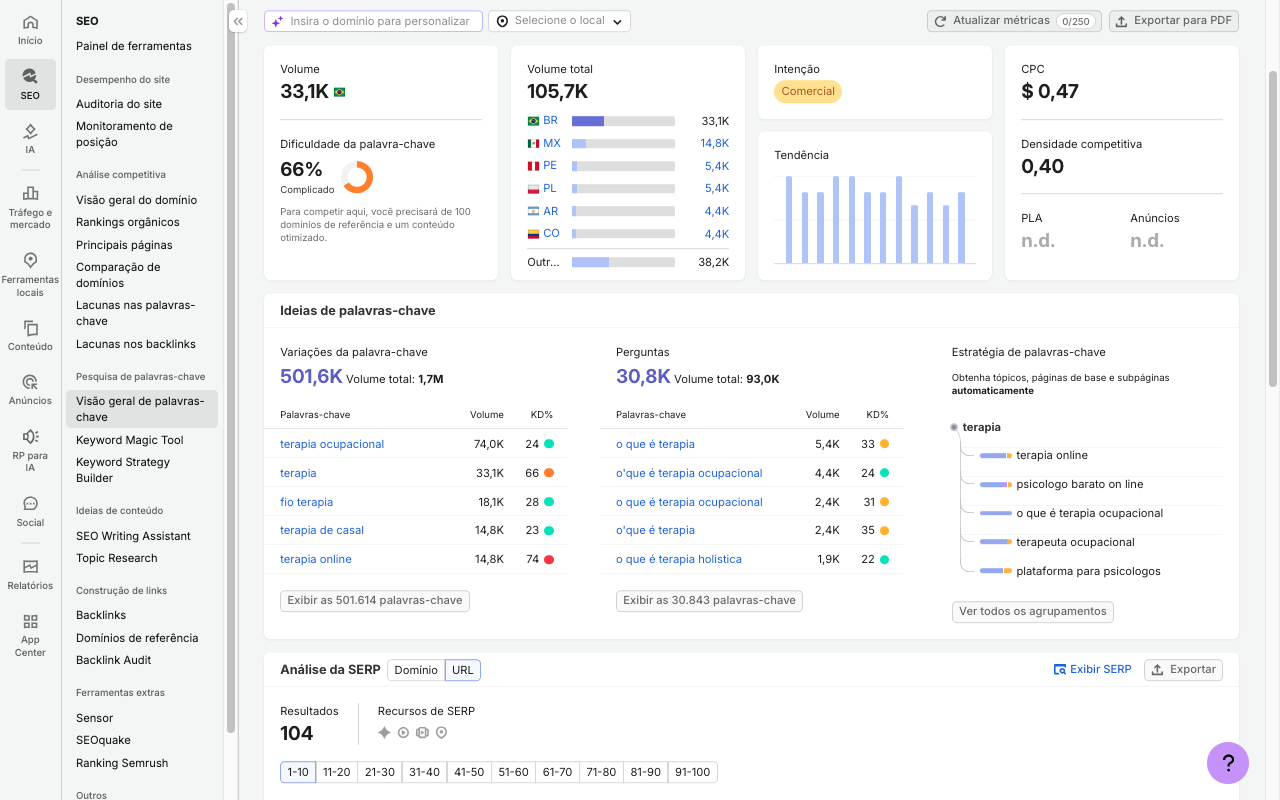Screen dimensions: 1280x800
Task: Select results page 41-50
Action: coord(469,772)
